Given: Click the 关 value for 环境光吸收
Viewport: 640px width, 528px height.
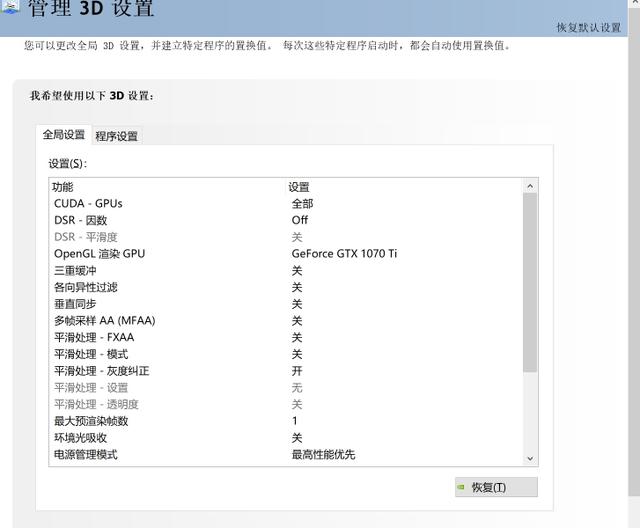Looking at the screenshot, I should (297, 438).
